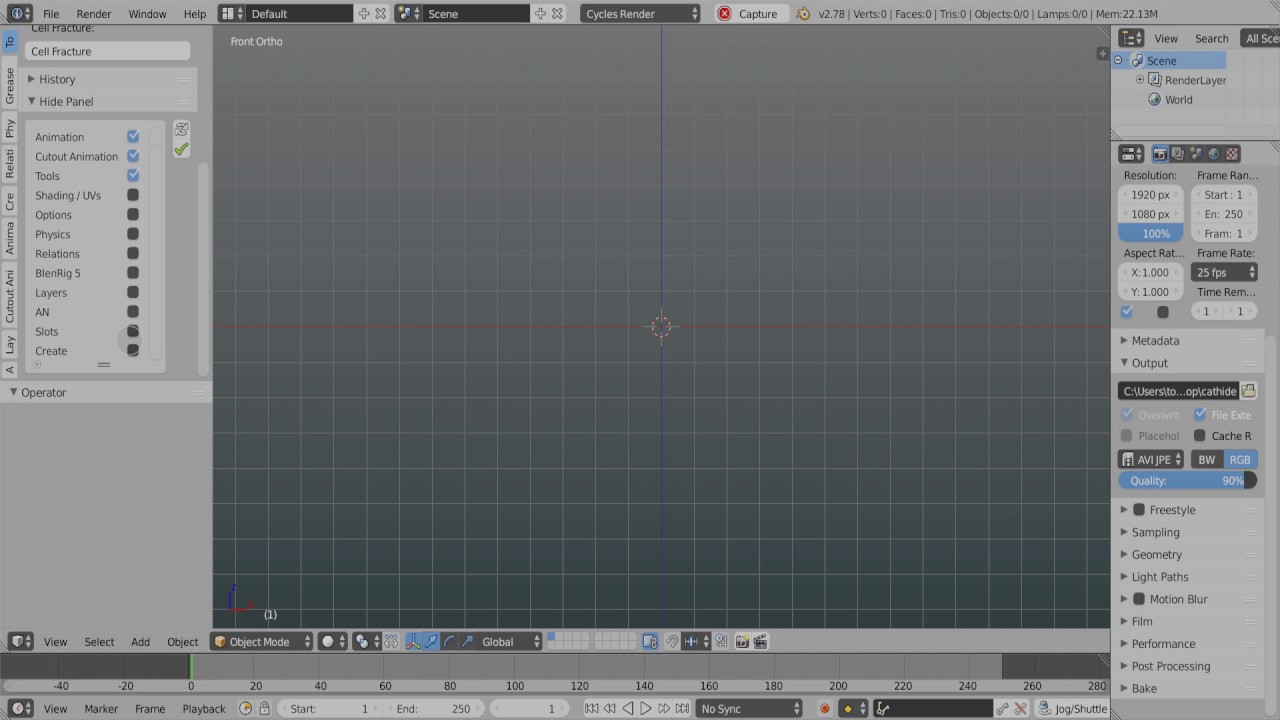Select World properties tab
This screenshot has width=1280, height=720.
tap(1214, 154)
